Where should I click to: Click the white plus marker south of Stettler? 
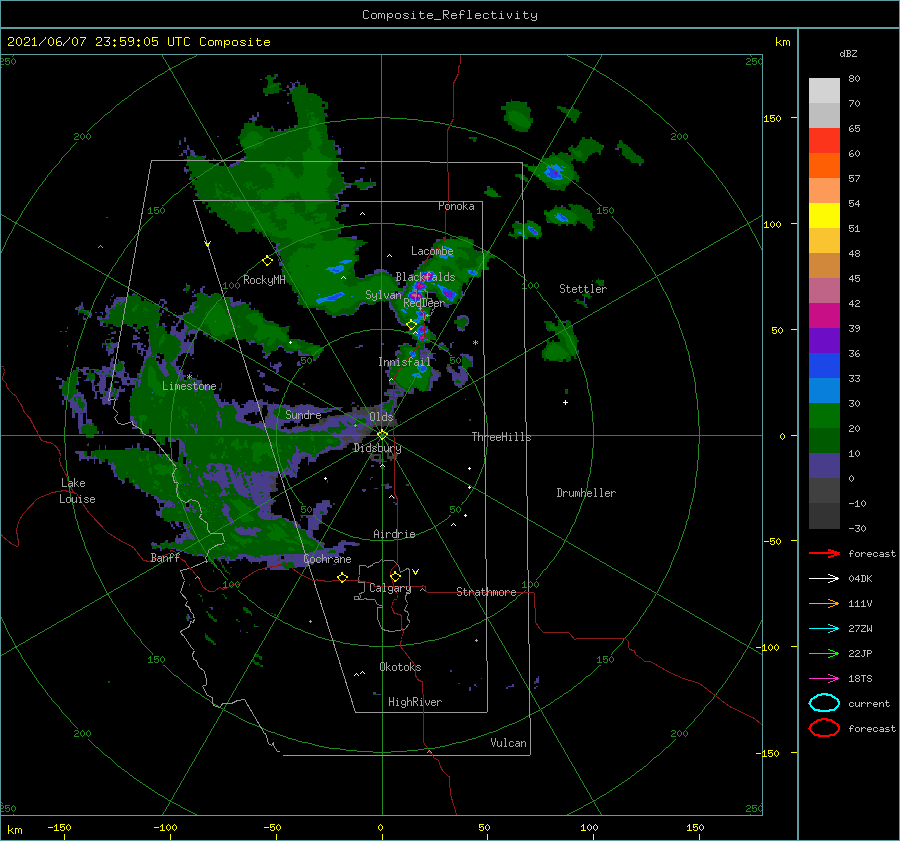pyautogui.click(x=565, y=402)
